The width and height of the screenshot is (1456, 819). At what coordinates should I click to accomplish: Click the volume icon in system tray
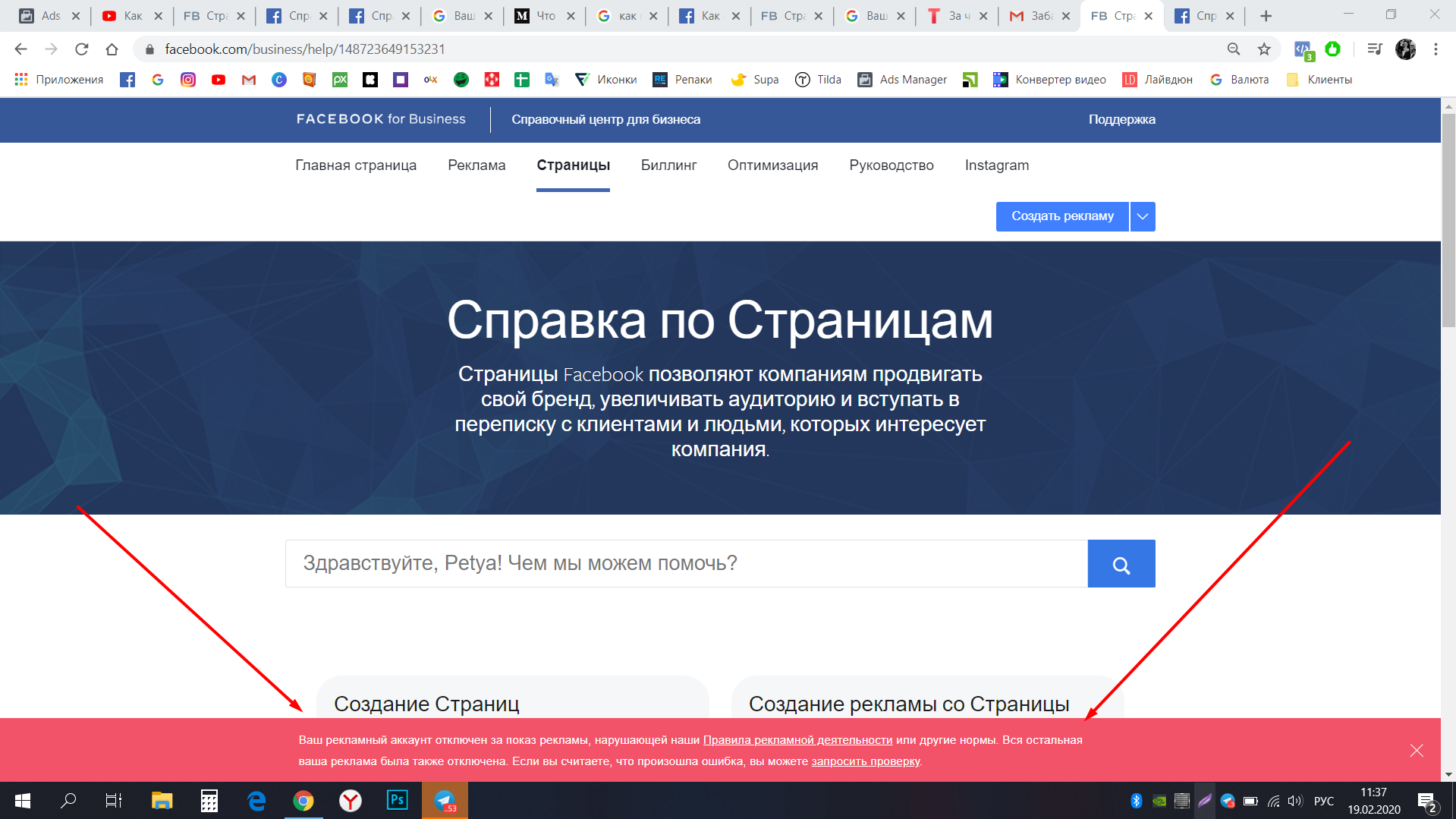tap(1295, 801)
